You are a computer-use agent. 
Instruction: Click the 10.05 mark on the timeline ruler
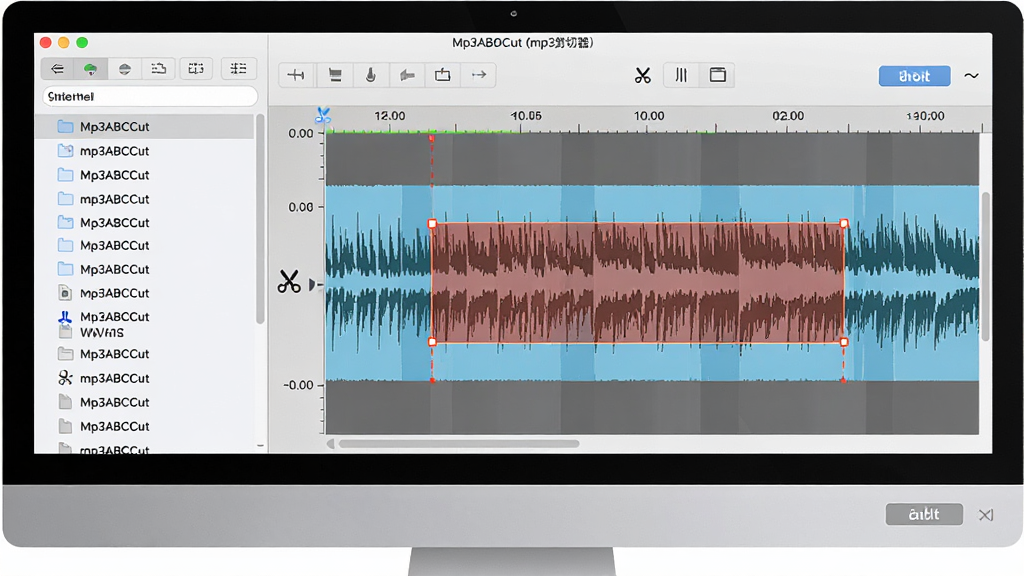pos(526,116)
